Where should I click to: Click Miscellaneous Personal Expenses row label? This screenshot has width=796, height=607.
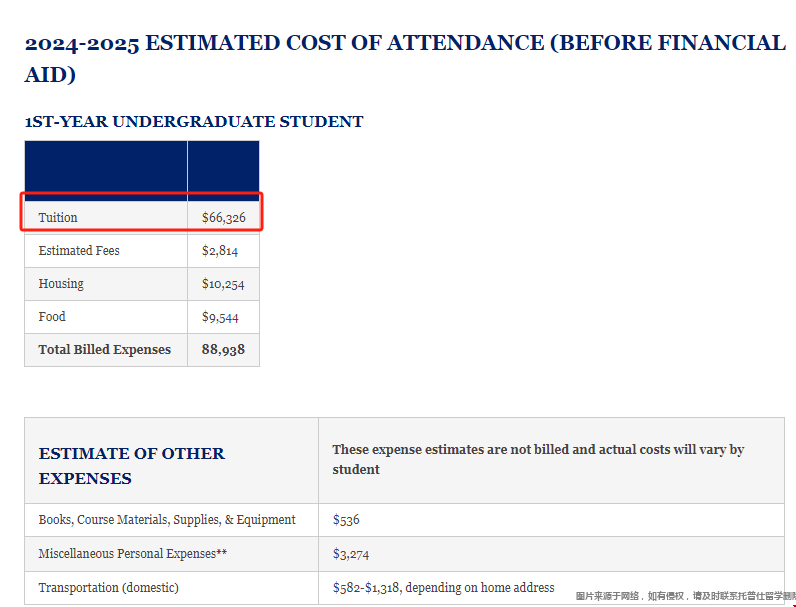(x=132, y=554)
